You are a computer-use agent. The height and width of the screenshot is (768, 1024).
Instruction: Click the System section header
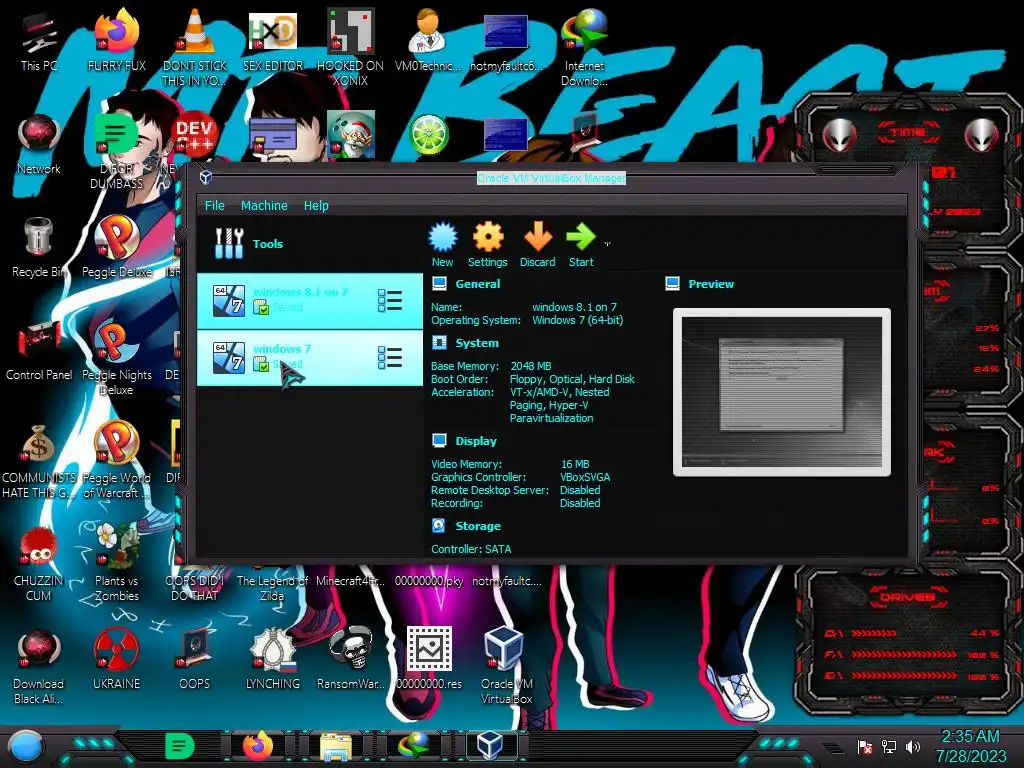pyautogui.click(x=477, y=343)
